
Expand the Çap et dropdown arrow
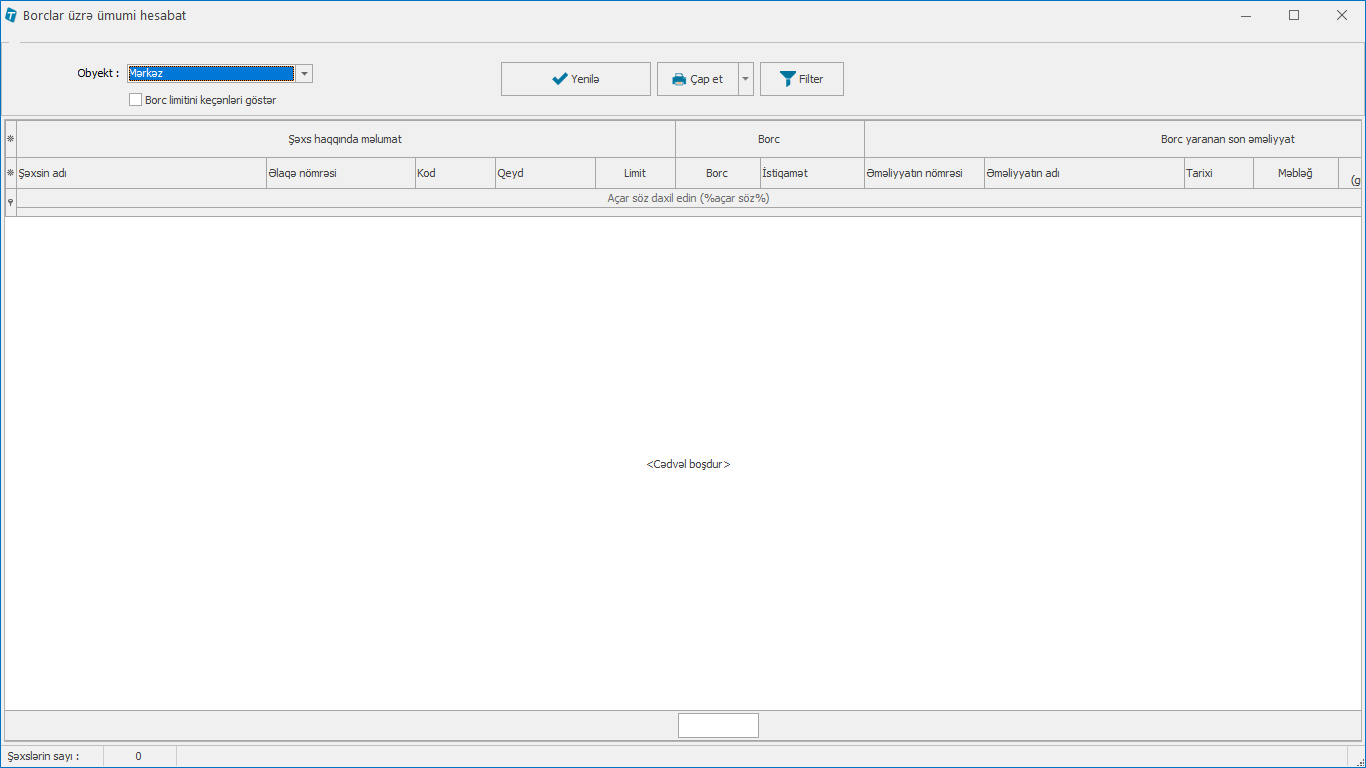point(746,79)
